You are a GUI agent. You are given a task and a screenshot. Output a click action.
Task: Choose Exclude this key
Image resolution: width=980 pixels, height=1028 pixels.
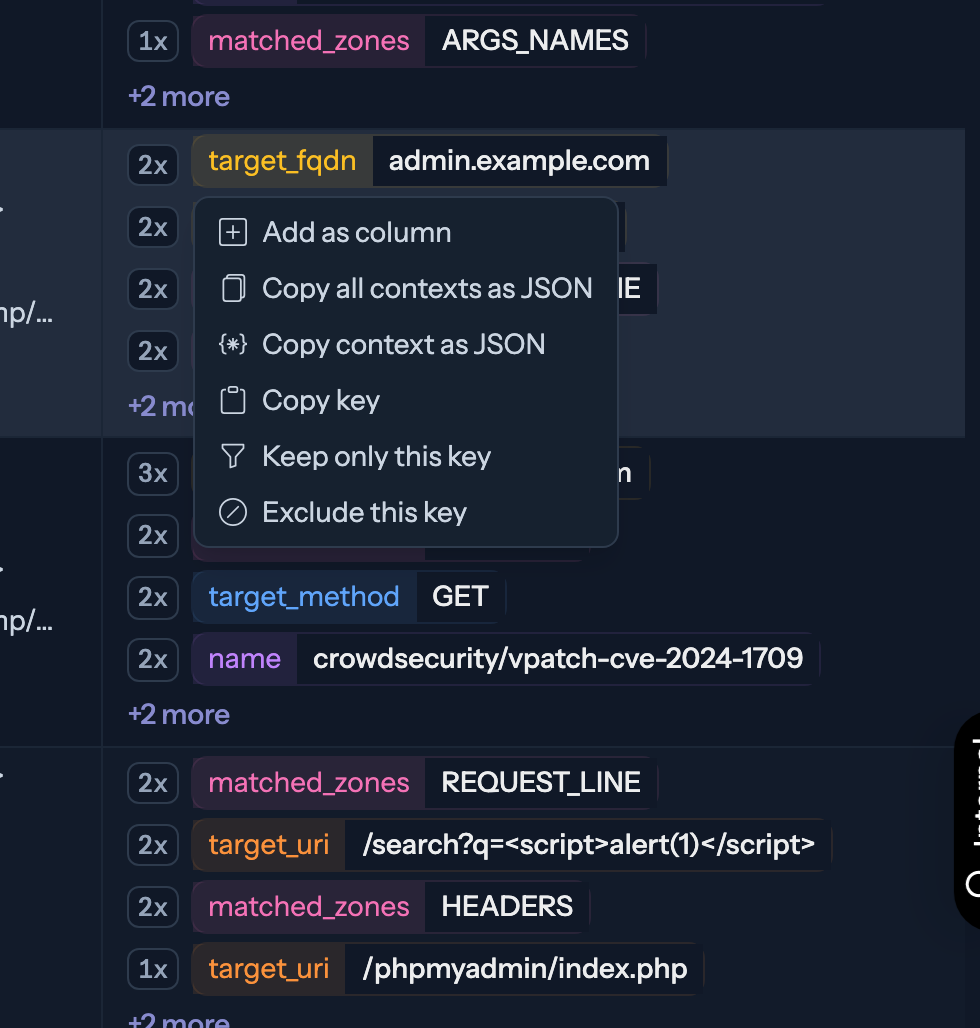point(406,512)
